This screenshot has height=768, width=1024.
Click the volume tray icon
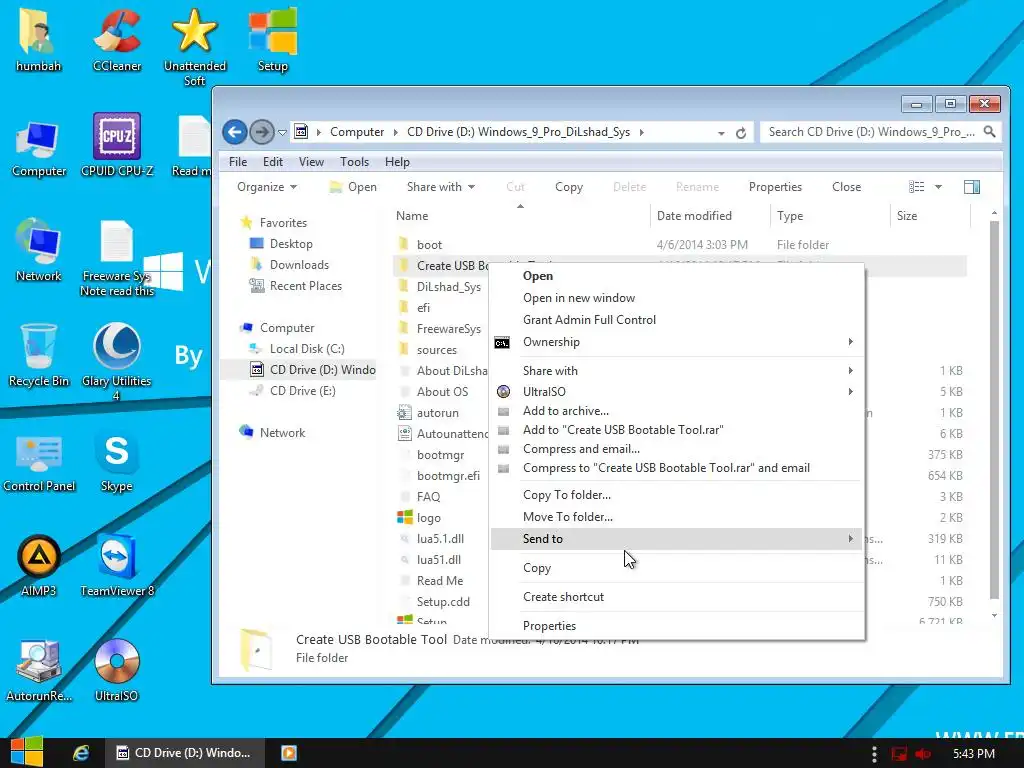coord(923,754)
